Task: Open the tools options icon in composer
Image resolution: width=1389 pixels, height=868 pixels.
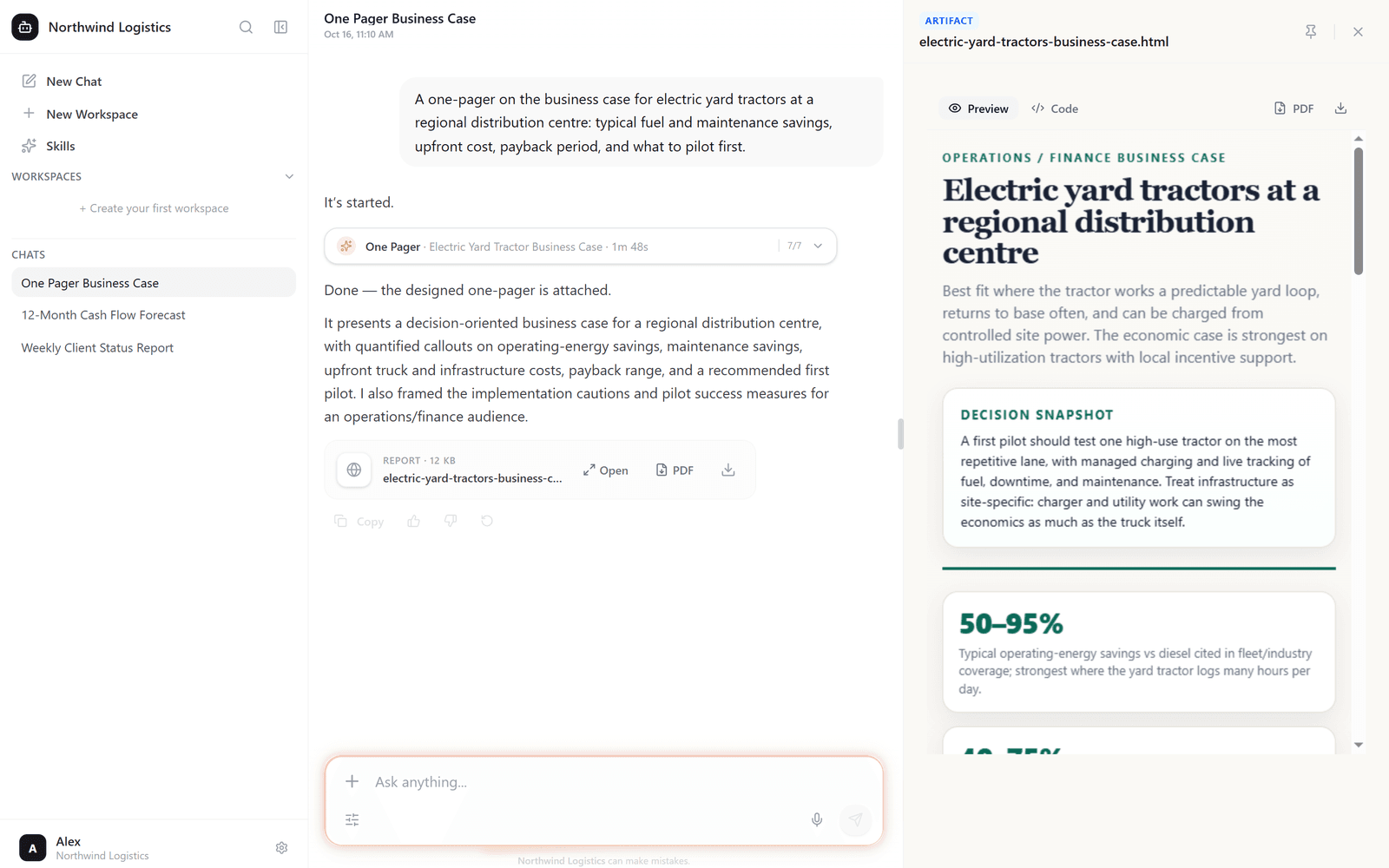Action: [x=352, y=819]
